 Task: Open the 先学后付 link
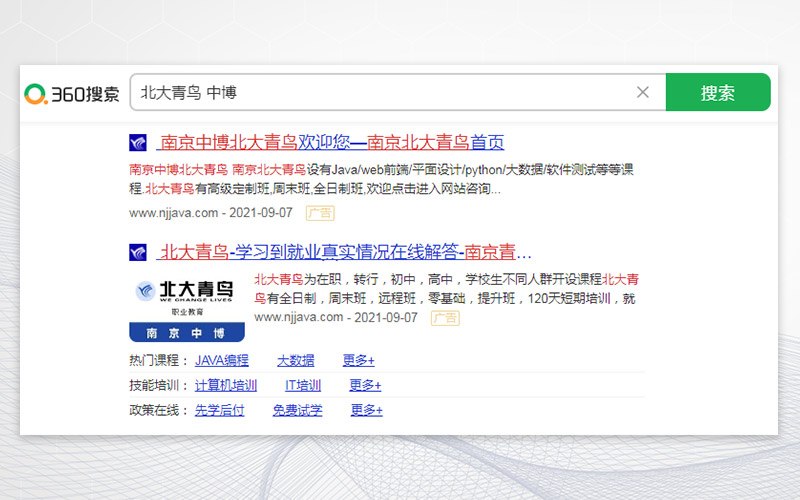tap(219, 410)
